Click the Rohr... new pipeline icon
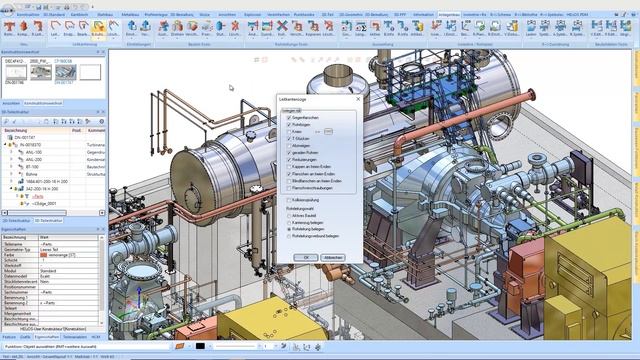 pyautogui.click(x=9, y=27)
